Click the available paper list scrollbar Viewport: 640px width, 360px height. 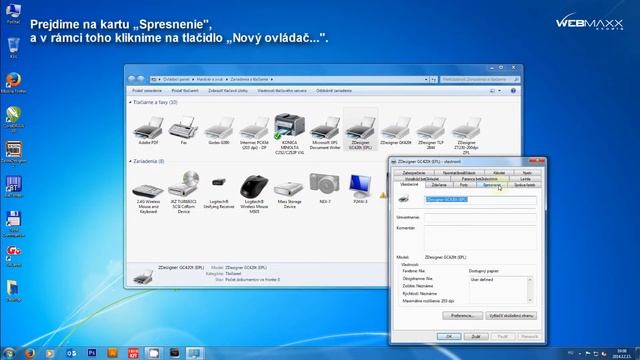[530, 290]
